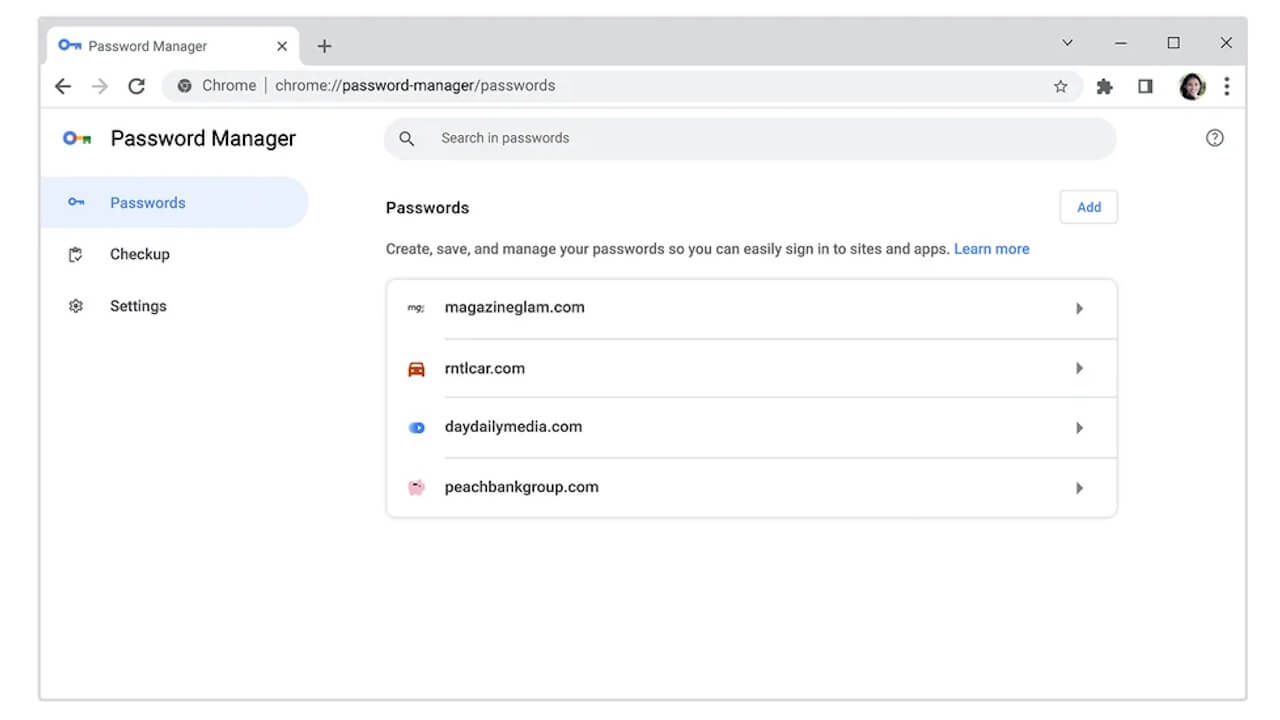Open the Chrome side panel icon
The width and height of the screenshot is (1280, 720).
point(1145,86)
